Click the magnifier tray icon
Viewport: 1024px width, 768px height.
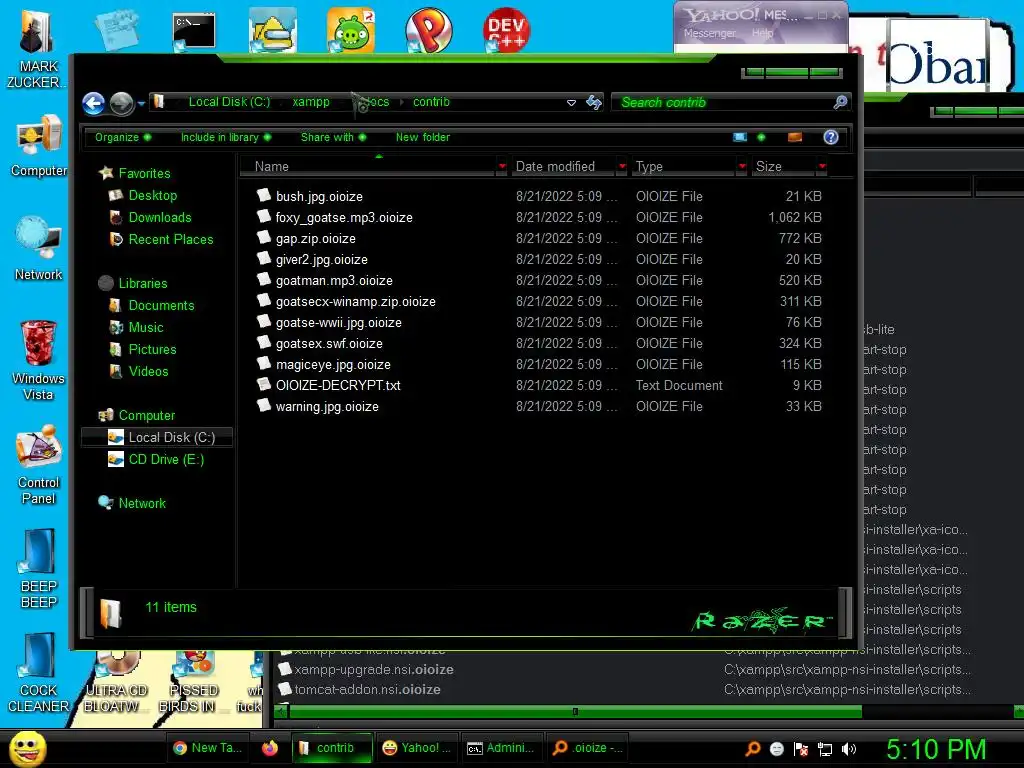coord(752,749)
